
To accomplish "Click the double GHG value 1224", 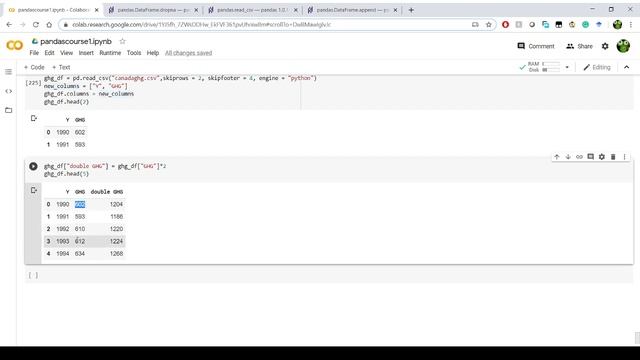I will (116, 241).
